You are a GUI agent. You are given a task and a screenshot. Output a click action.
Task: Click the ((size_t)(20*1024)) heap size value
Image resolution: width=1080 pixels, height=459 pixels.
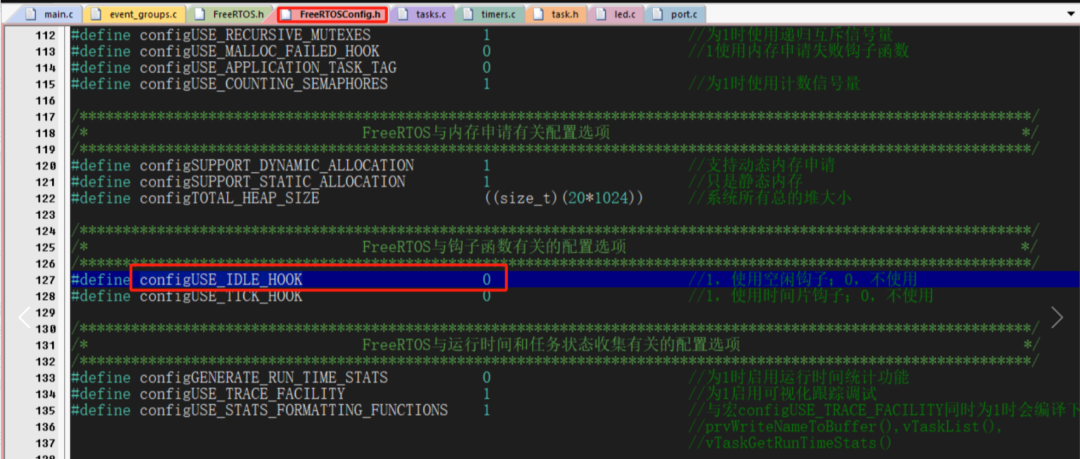565,198
